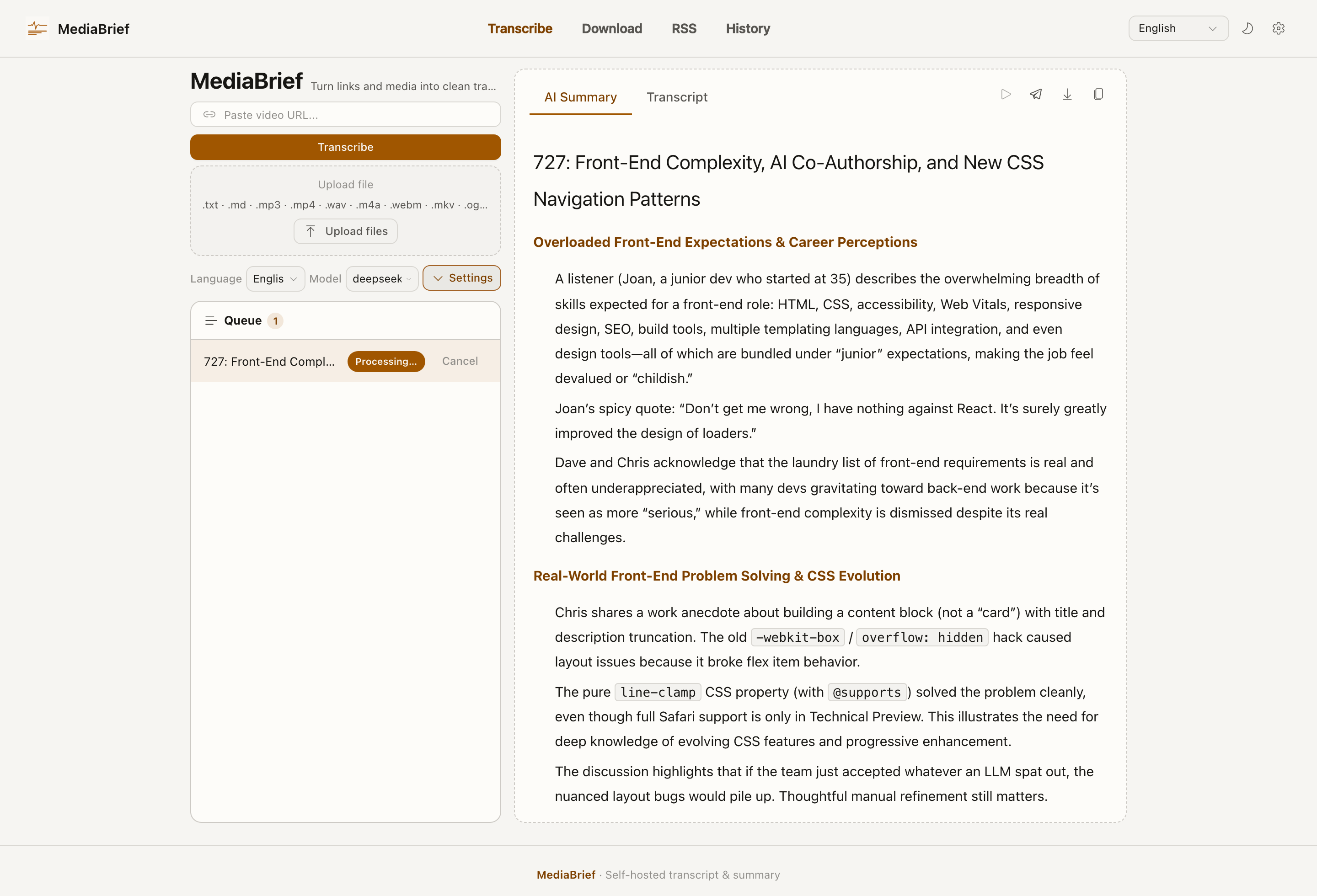
Task: Click the line-clamp code snippet
Action: coord(658,692)
